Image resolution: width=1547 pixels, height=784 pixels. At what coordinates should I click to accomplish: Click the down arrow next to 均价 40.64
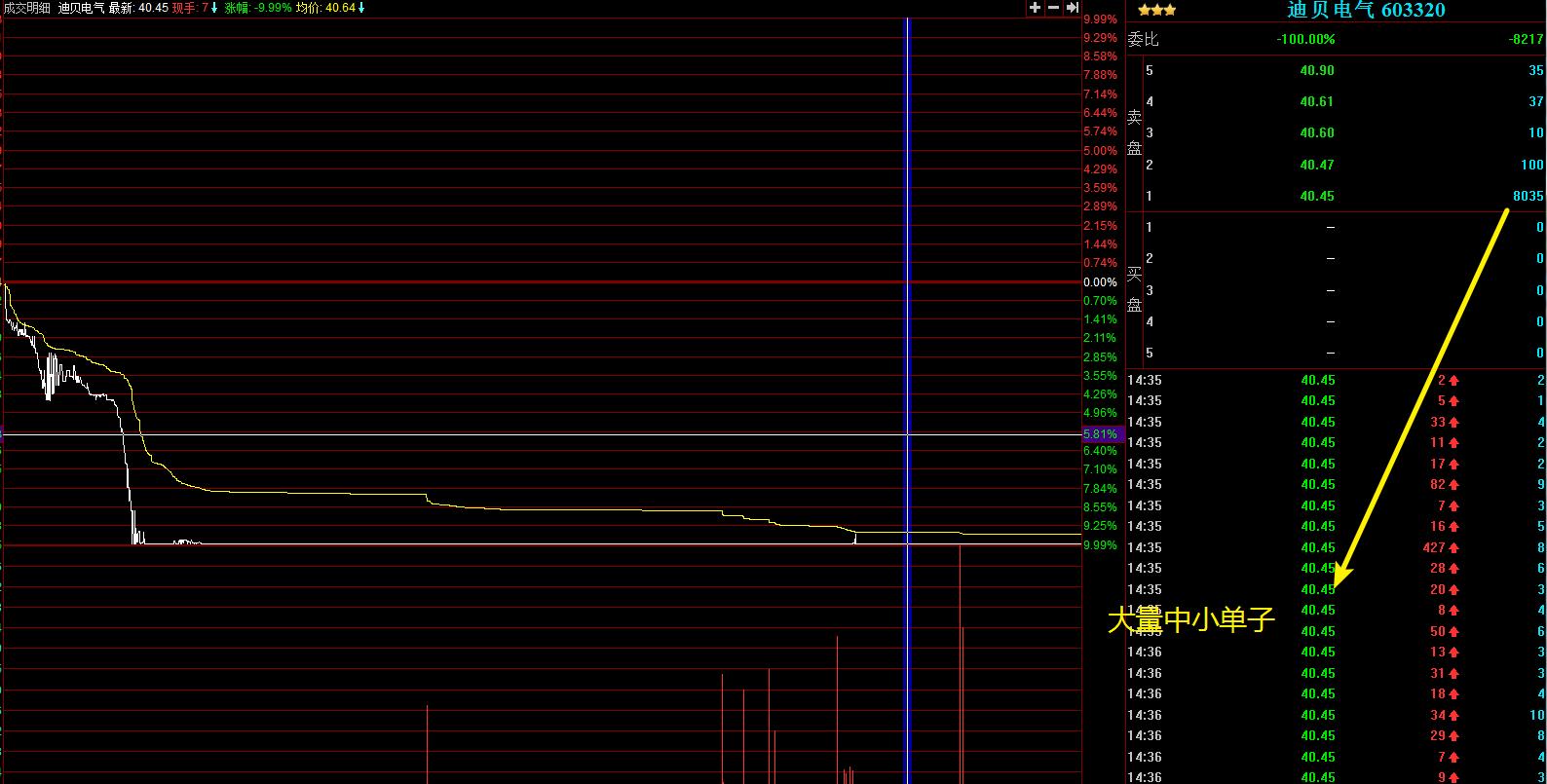pyautogui.click(x=361, y=8)
